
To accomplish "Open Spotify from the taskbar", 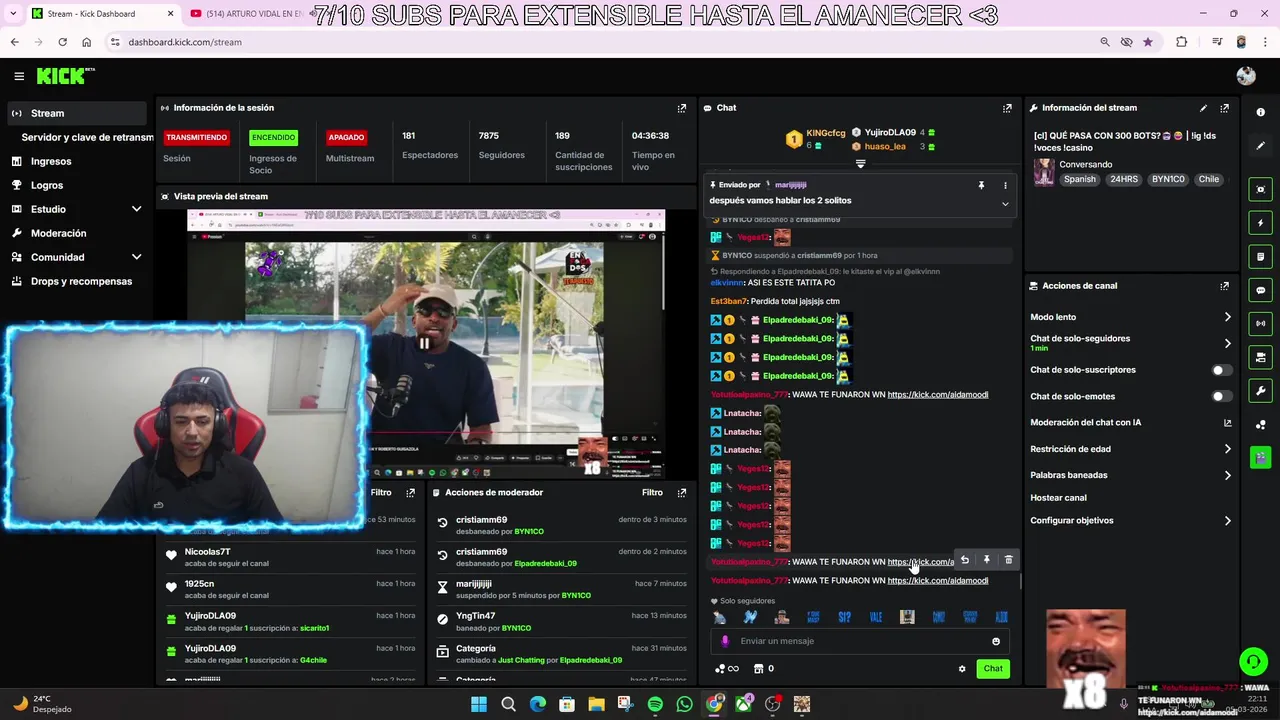I will click(x=655, y=705).
